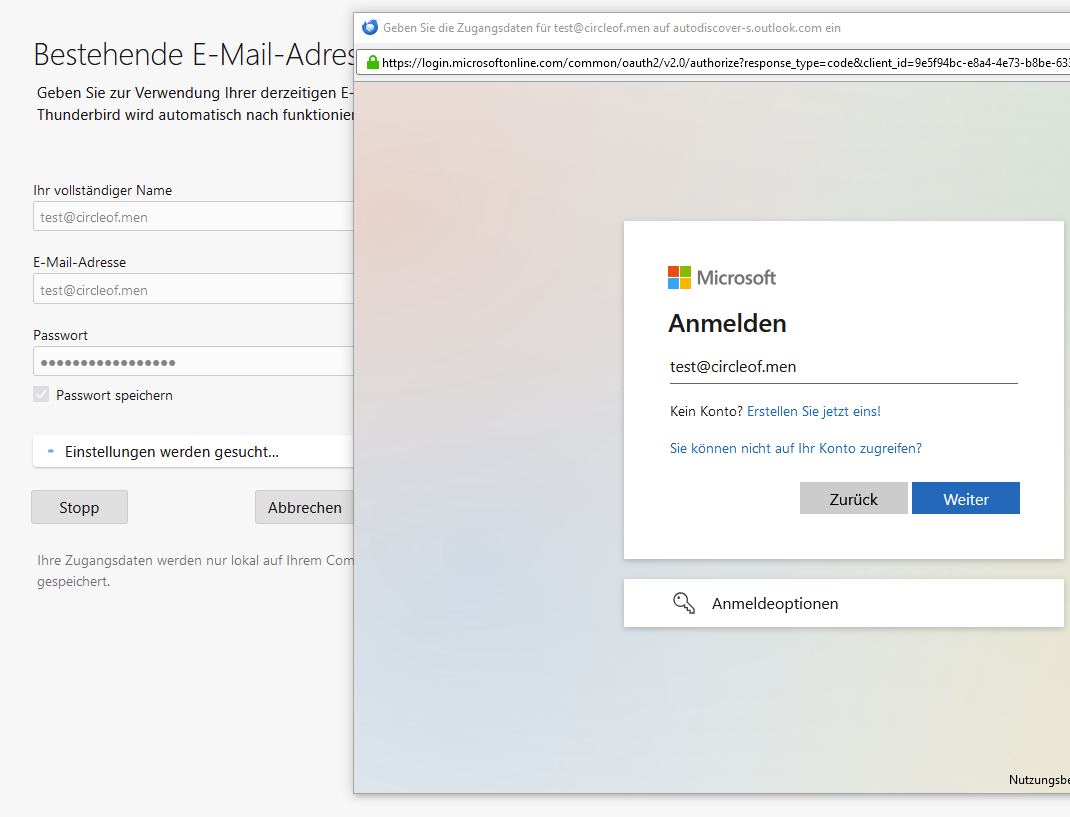1070x817 pixels.
Task: Click the Abbrechen button
Action: [x=304, y=507]
